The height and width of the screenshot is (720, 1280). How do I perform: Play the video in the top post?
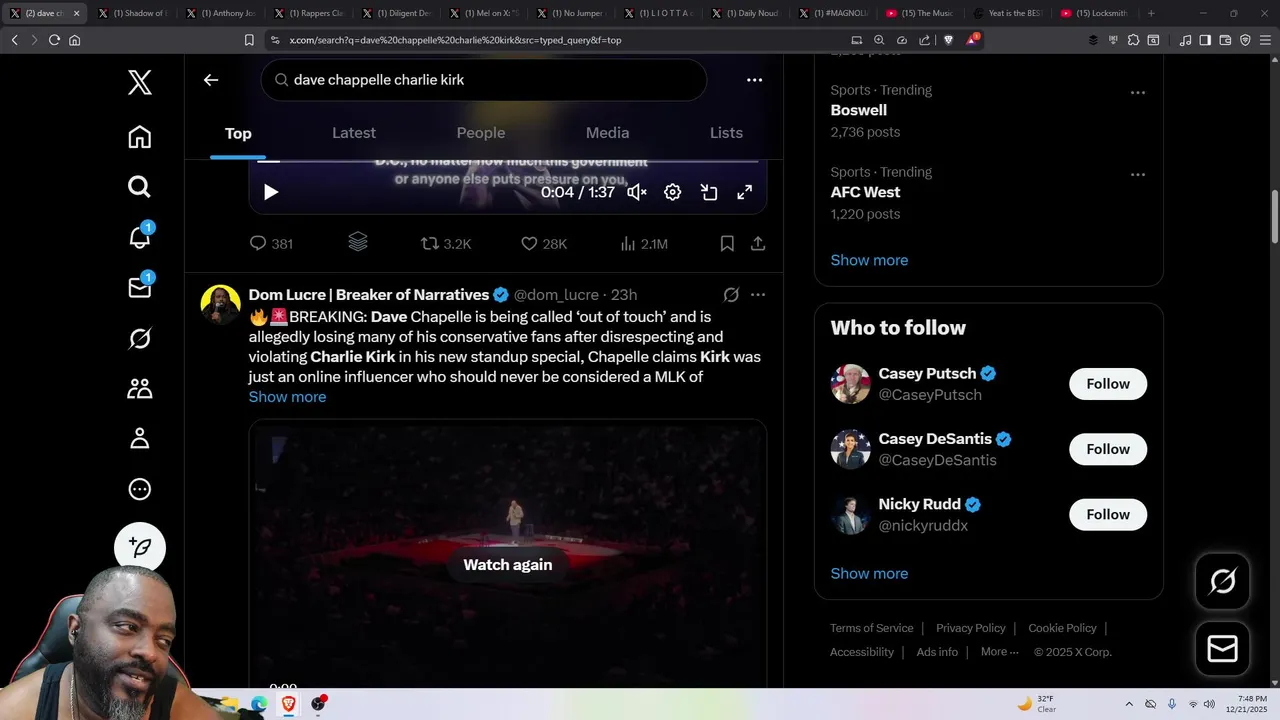271,192
